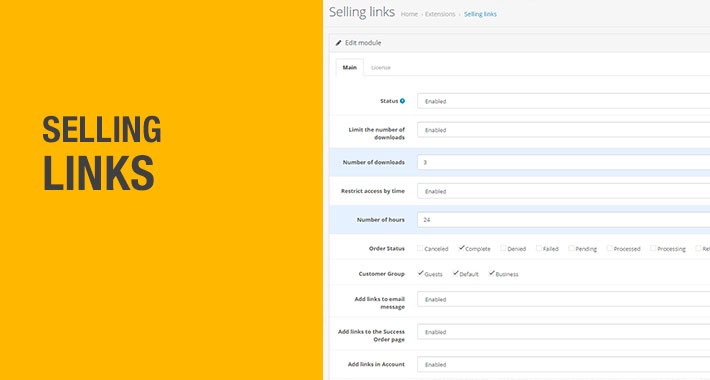Click the Customer Group label
Viewport: 710px width, 380px height.
[381, 274]
